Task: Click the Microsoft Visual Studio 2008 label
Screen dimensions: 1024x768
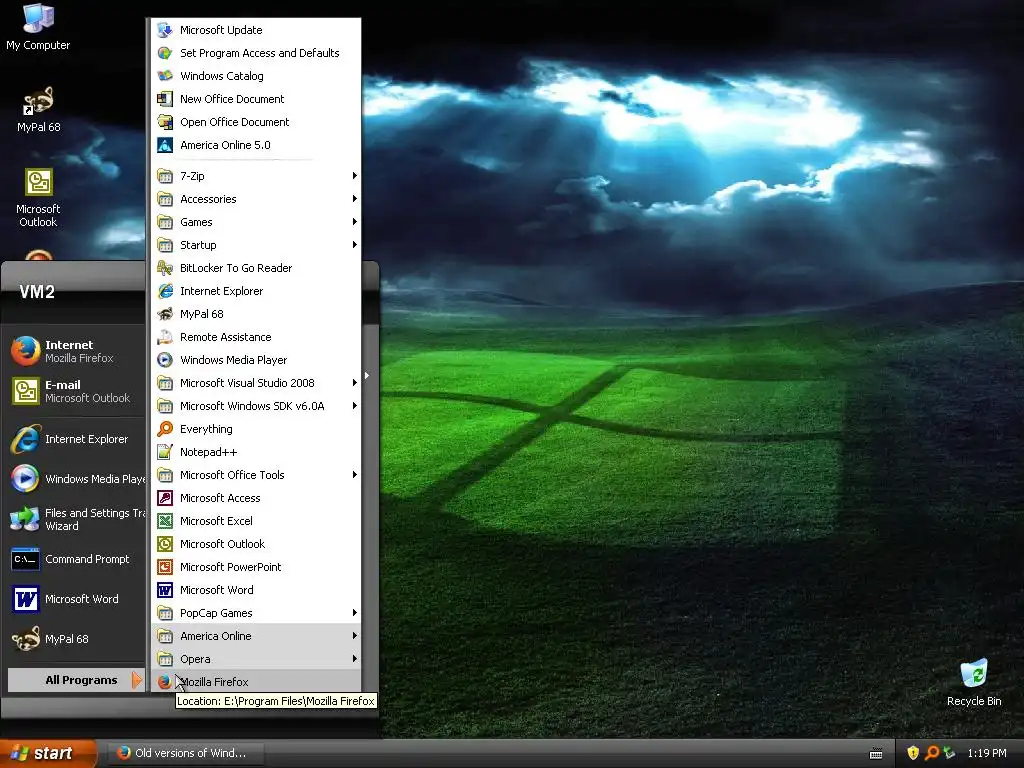Action: (247, 383)
